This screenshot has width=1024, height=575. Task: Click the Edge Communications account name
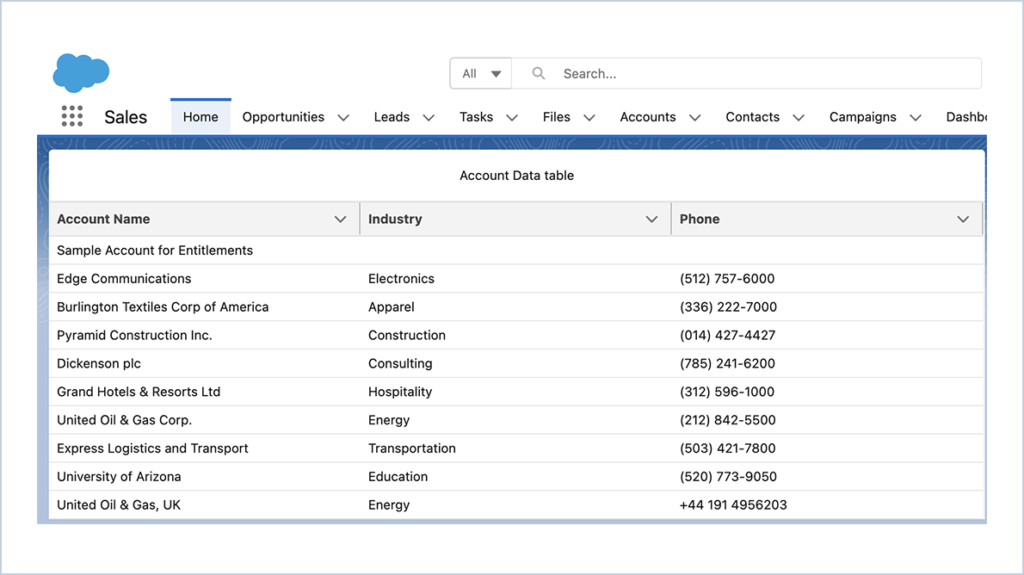coord(124,278)
